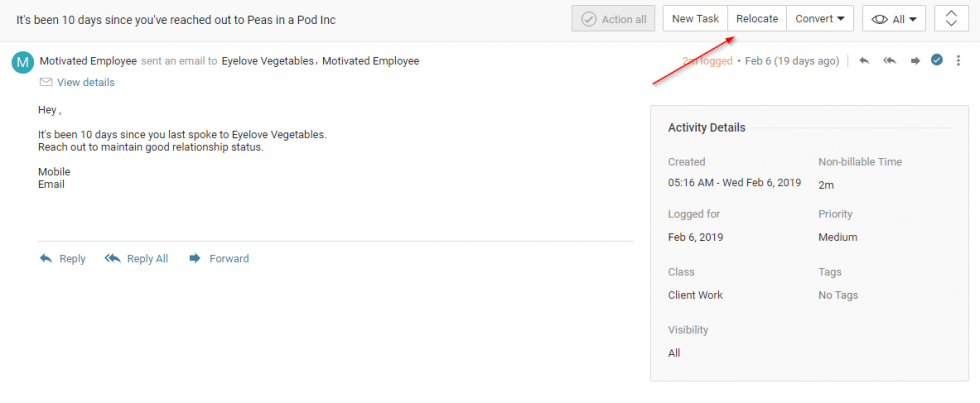Expand View details for the email
This screenshot has width=980, height=403.
[86, 82]
